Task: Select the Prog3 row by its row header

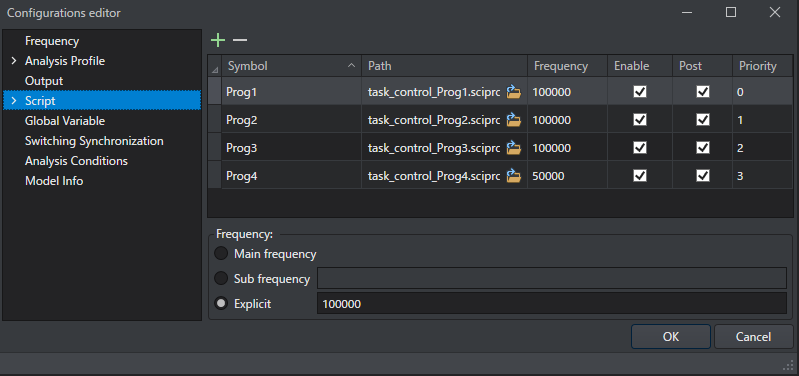Action: click(215, 148)
